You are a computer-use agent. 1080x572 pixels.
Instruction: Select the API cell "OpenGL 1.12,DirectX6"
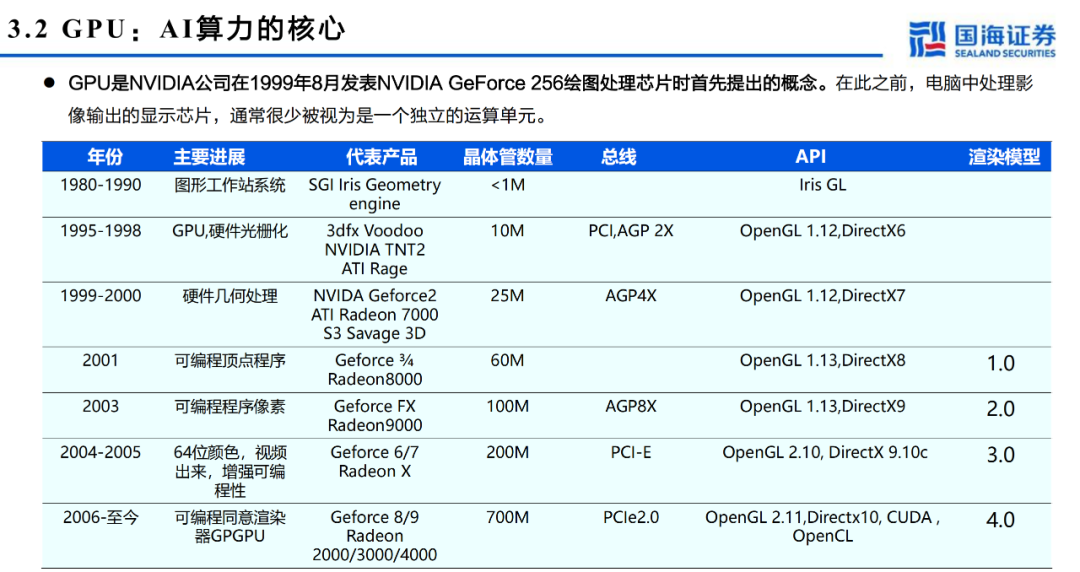tap(822, 231)
